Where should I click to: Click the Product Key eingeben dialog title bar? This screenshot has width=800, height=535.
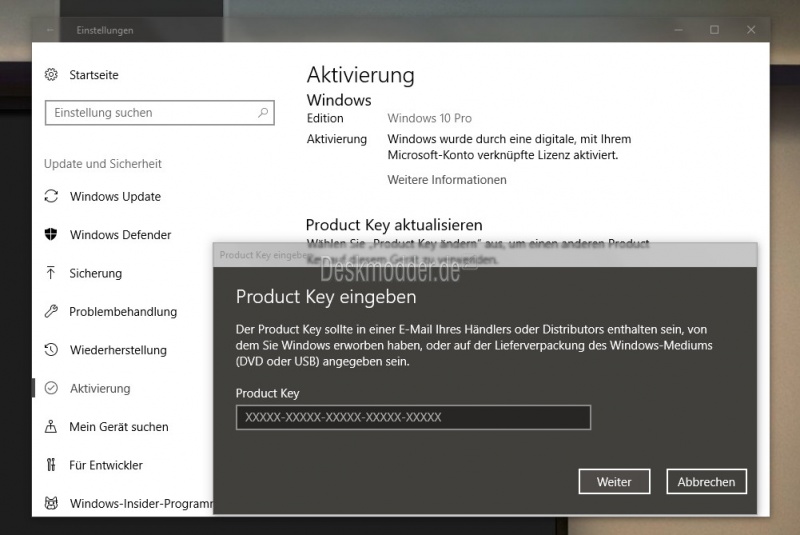click(485, 254)
